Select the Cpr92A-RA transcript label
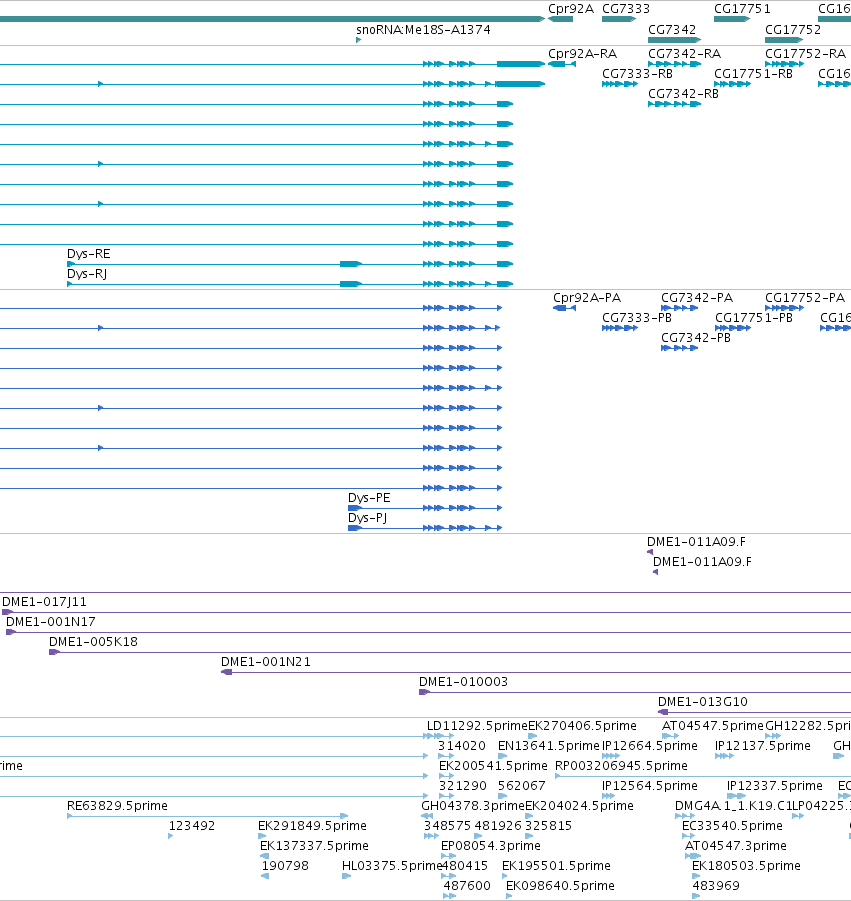Image resolution: width=851 pixels, height=901 pixels. 583,53
